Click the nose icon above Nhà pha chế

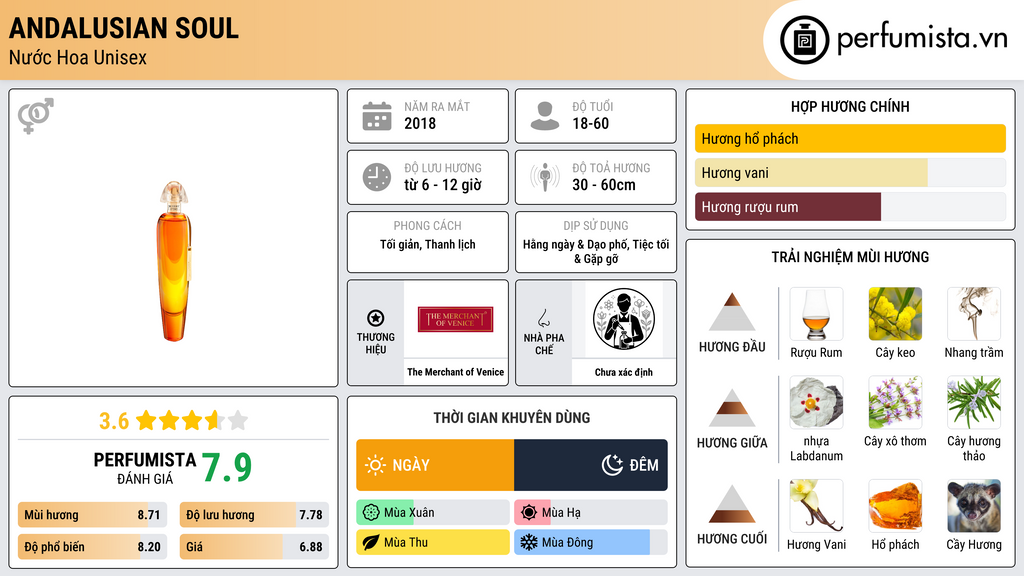pyautogui.click(x=543, y=318)
